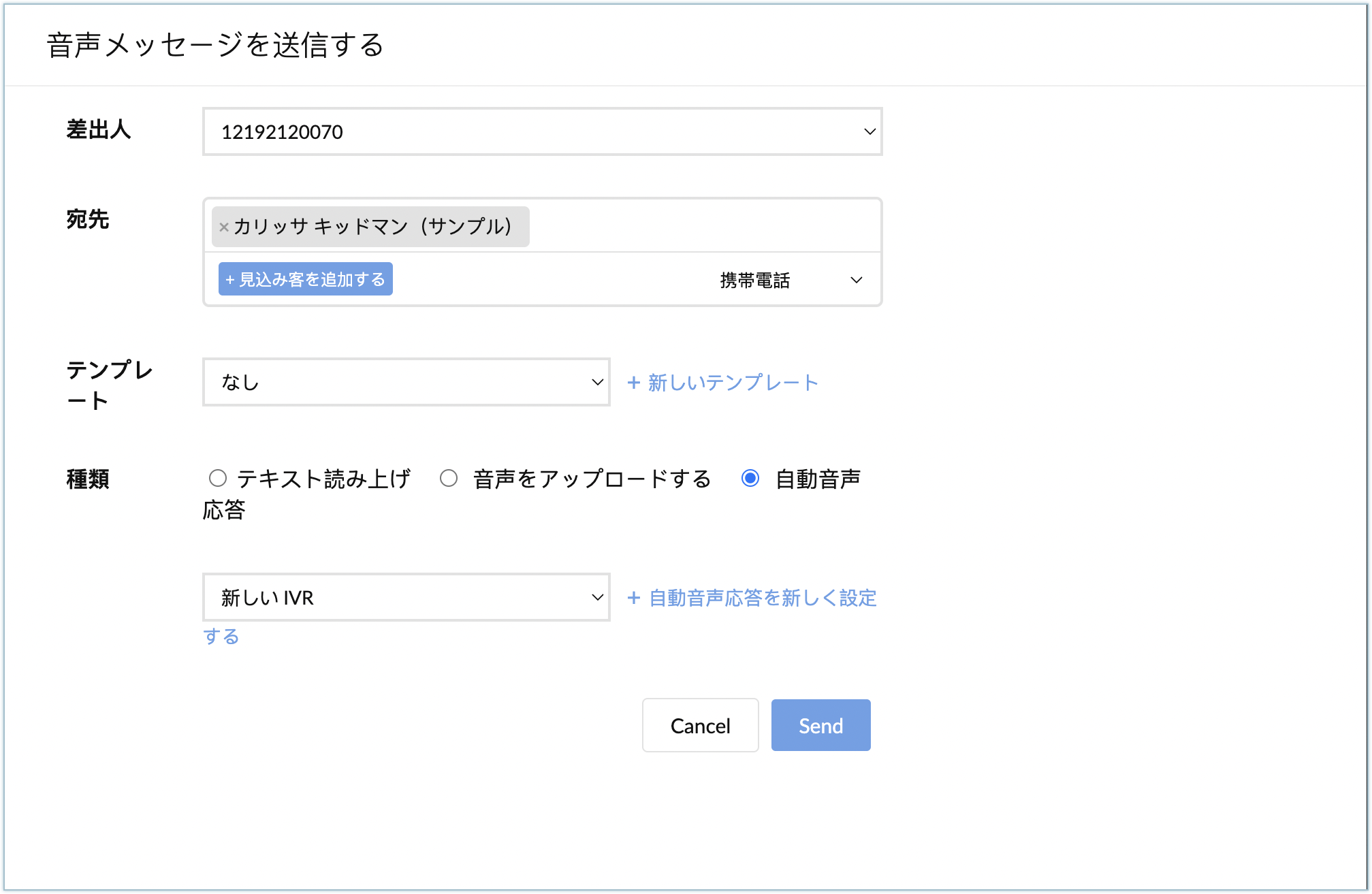Select 音声をアップロードする radio option
Viewport: 1372px width, 894px height.
449,478
